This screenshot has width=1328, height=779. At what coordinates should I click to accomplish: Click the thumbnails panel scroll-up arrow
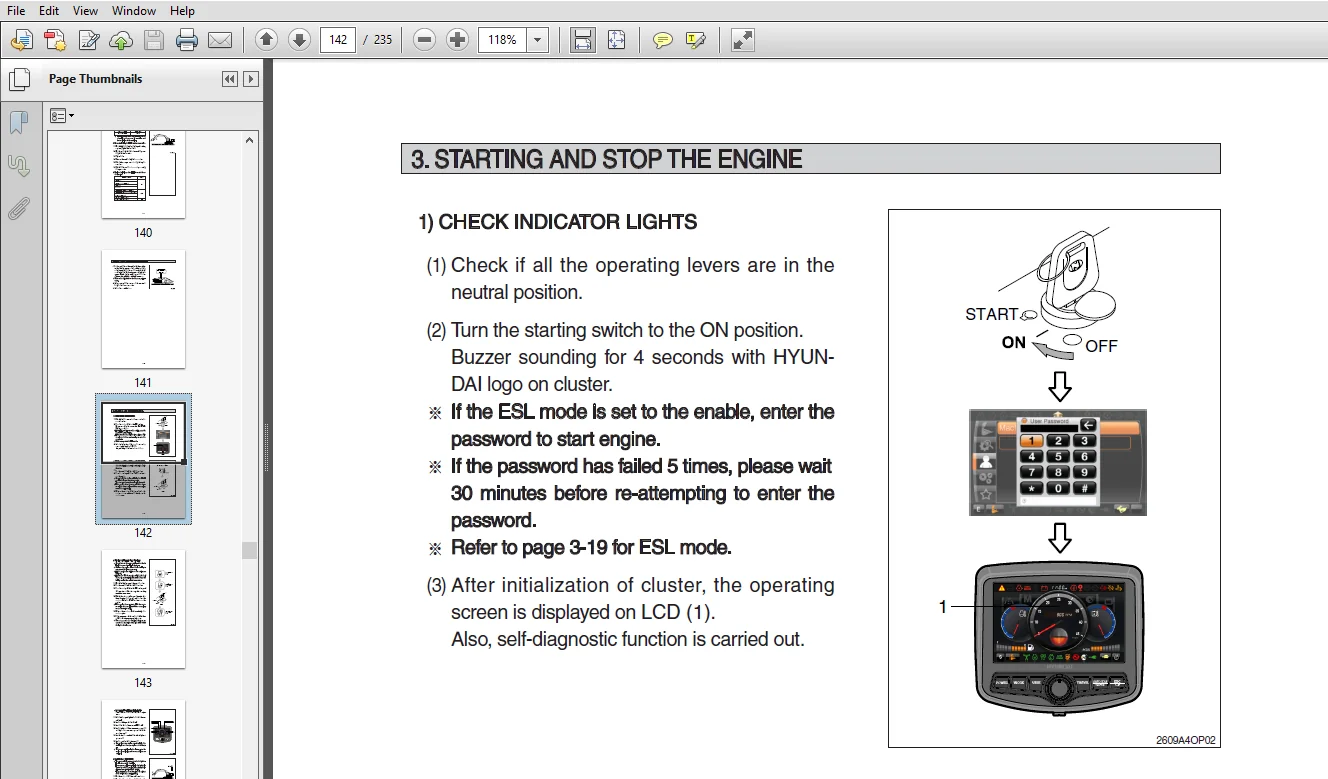point(250,140)
